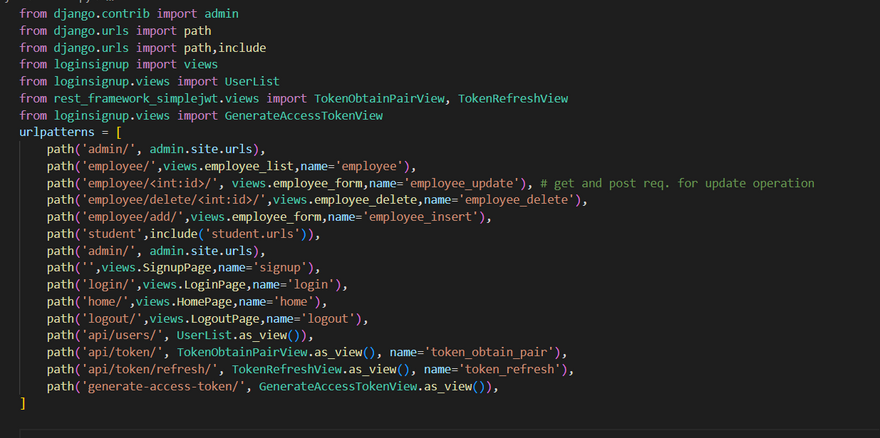Click 'TokenRefreshView' in the simplejwt import line
The image size is (880, 438).
click(x=513, y=99)
